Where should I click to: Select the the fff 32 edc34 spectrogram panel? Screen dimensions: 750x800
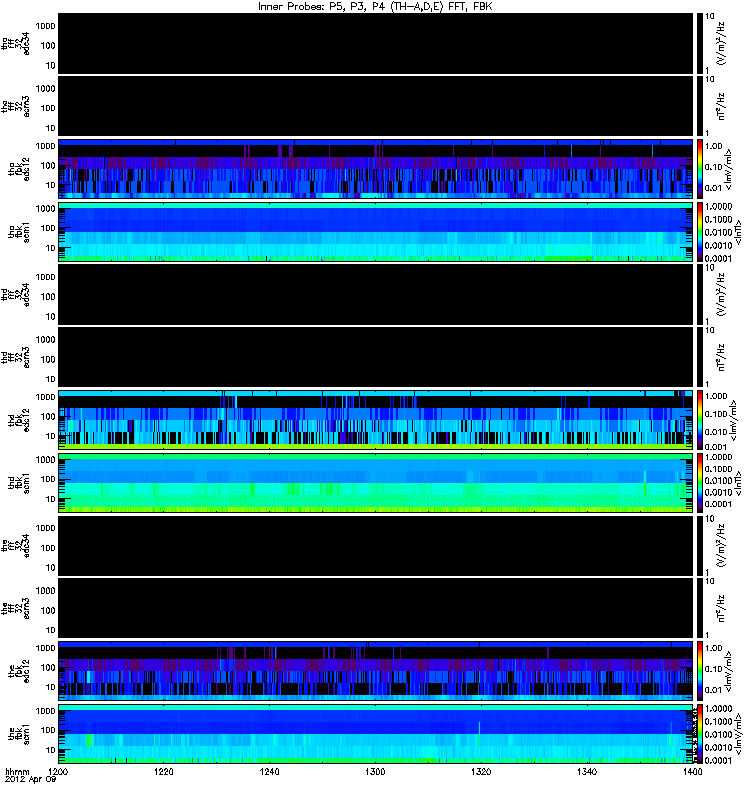click(378, 546)
